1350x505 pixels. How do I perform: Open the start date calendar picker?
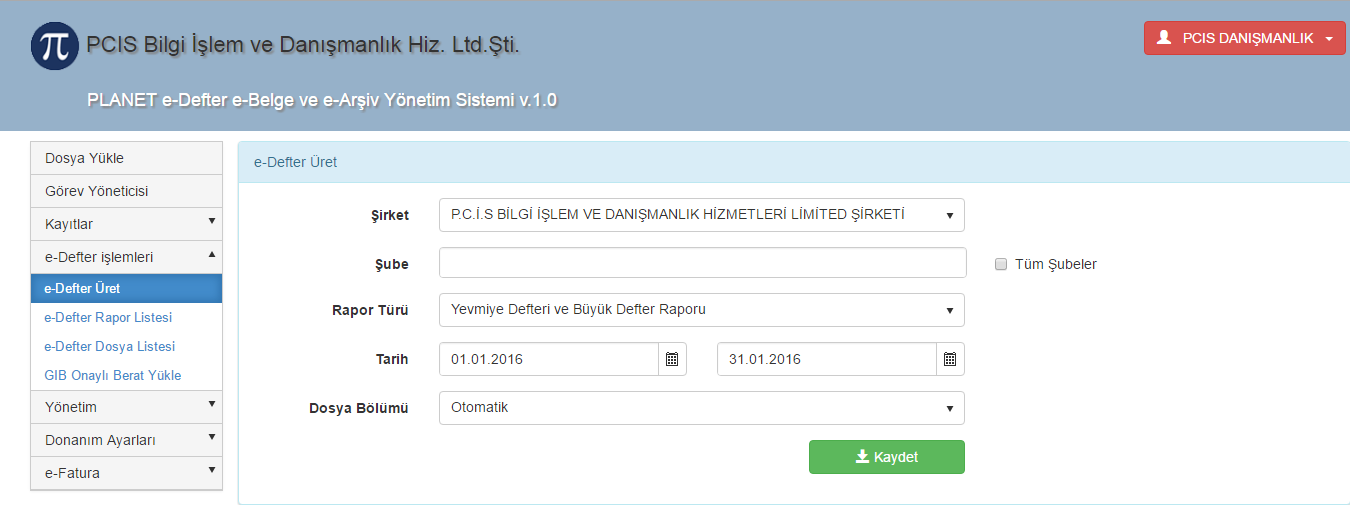[x=672, y=359]
